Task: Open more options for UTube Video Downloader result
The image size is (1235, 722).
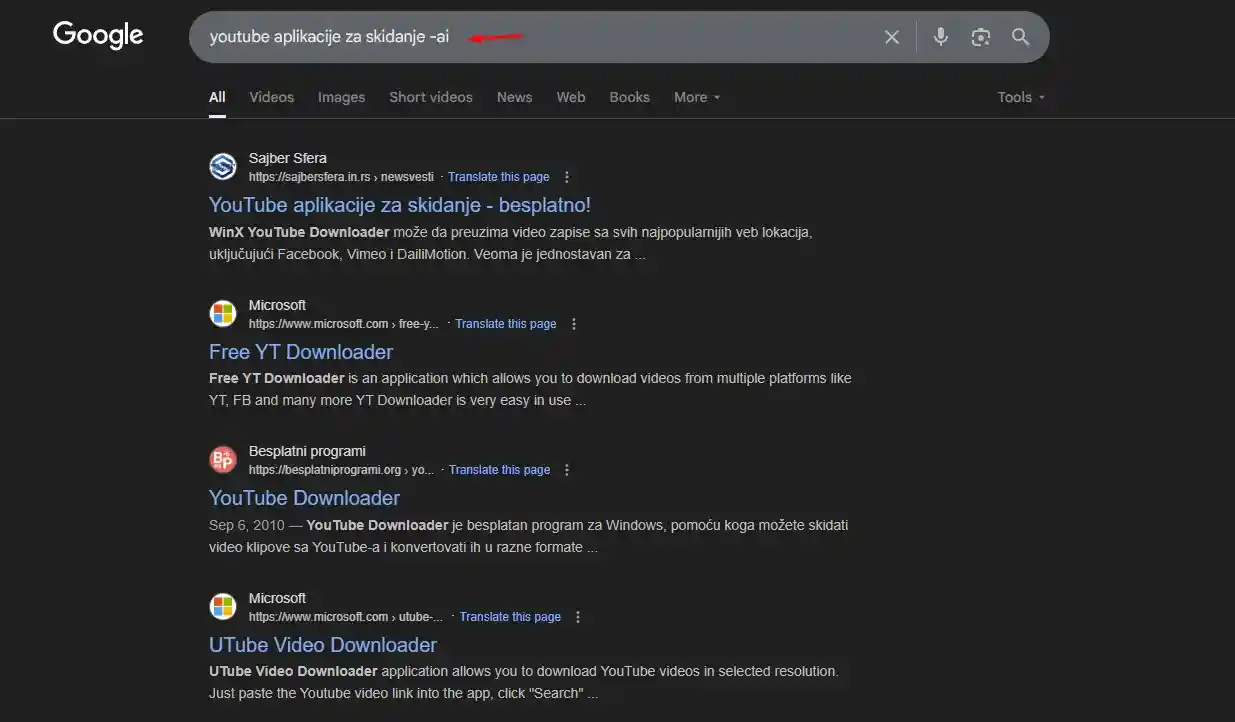Action: (x=578, y=617)
